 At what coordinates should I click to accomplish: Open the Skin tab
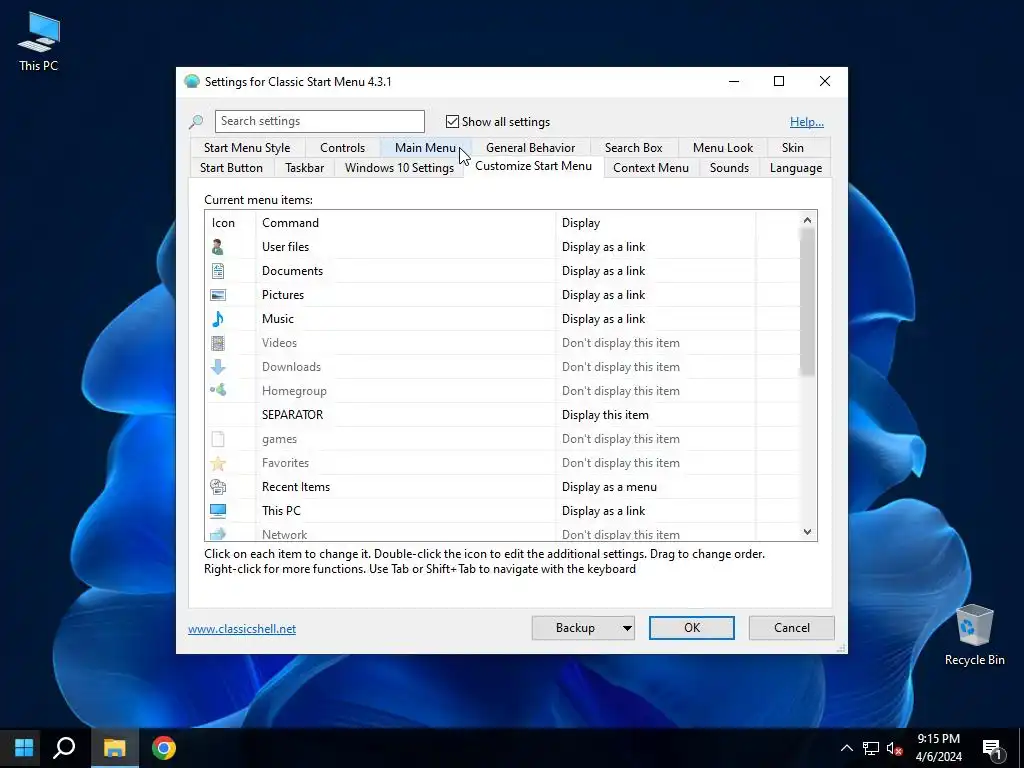click(x=793, y=148)
